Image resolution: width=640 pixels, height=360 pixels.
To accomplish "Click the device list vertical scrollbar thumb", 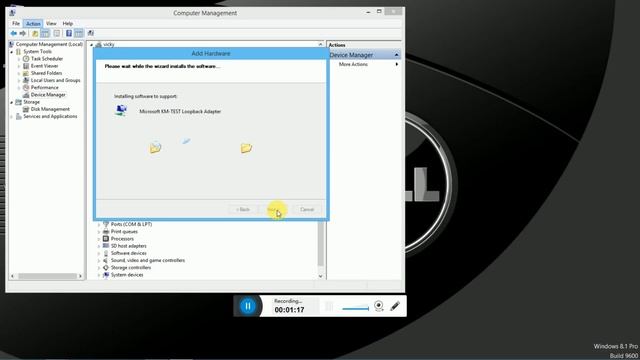I will point(320,244).
